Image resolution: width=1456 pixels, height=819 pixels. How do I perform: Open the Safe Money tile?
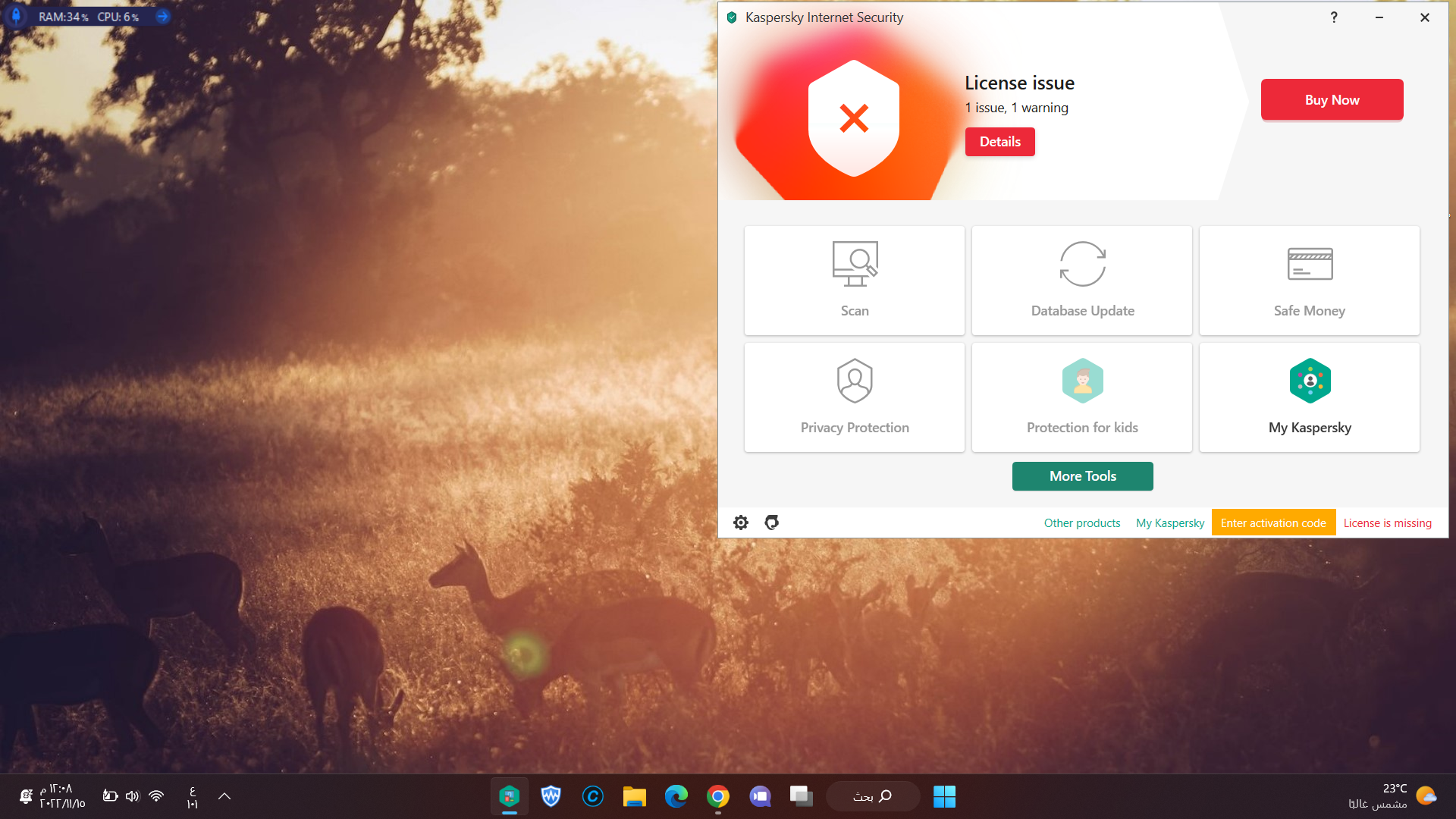click(x=1310, y=281)
